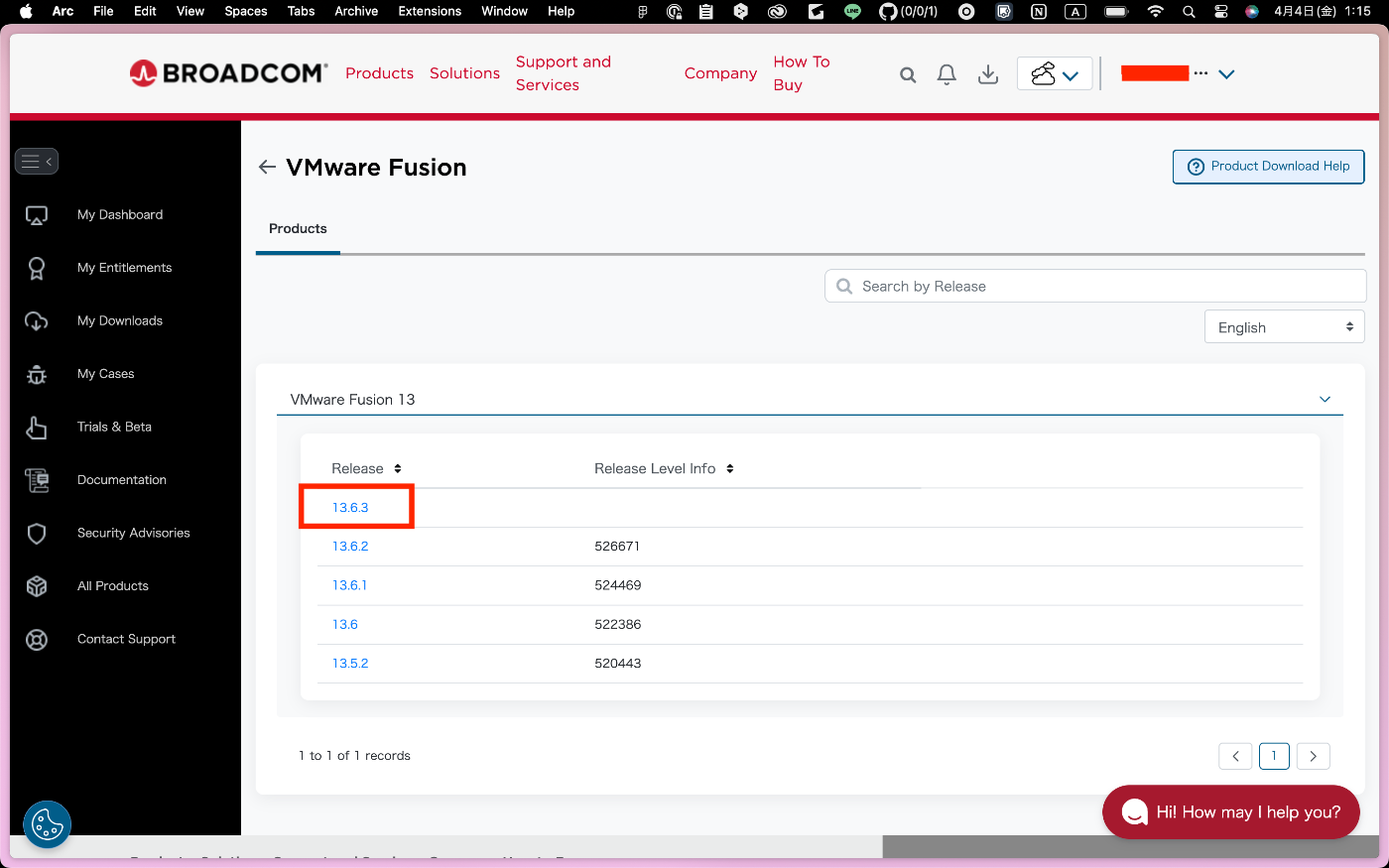Image resolution: width=1389 pixels, height=868 pixels.
Task: Open the cloud portal switcher dropdown
Action: pyautogui.click(x=1055, y=74)
